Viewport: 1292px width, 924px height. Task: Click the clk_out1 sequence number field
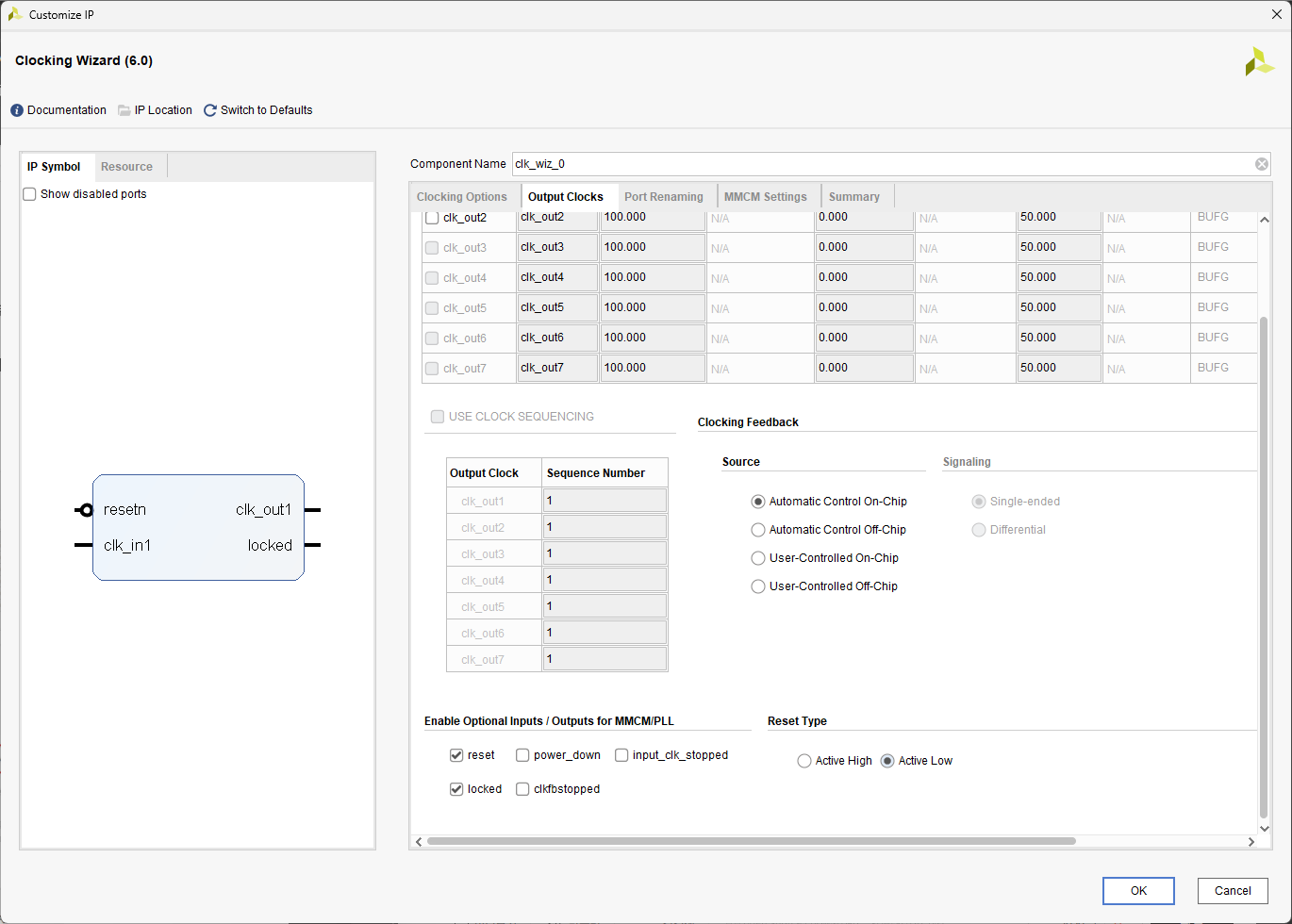click(605, 501)
